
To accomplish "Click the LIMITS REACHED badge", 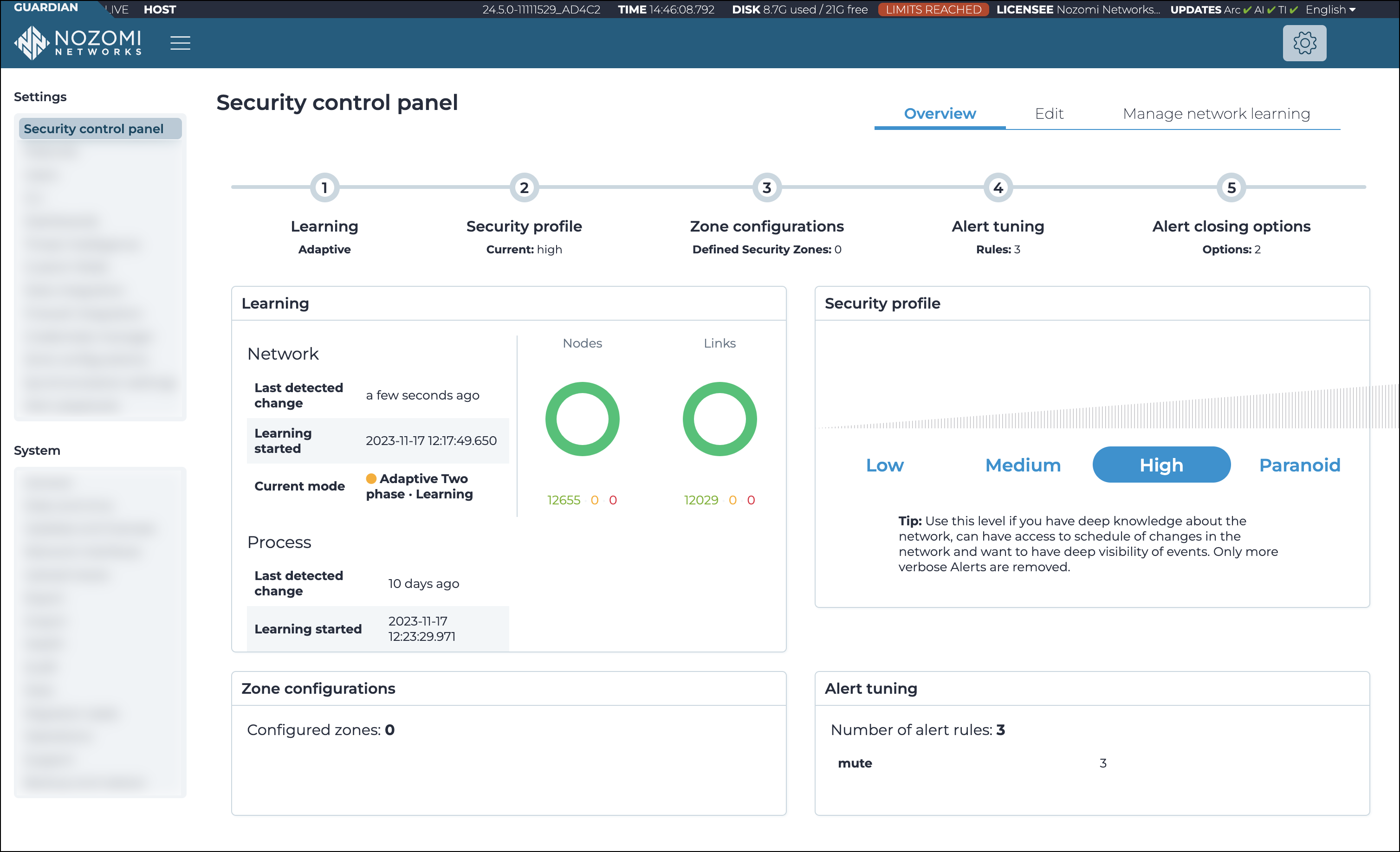I will (x=933, y=9).
